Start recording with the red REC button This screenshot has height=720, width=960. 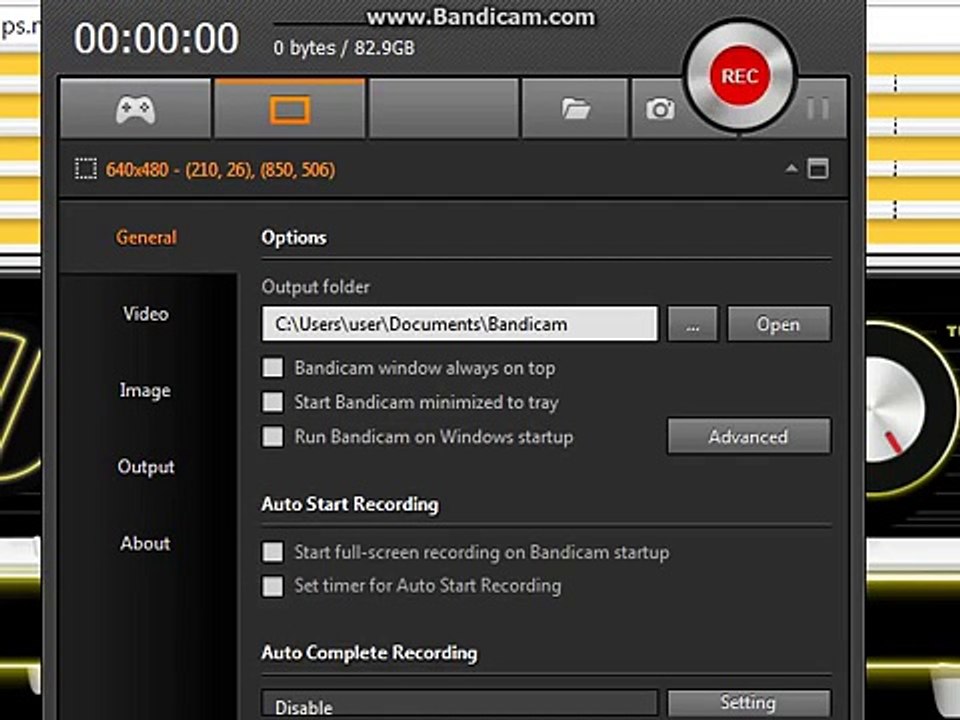(740, 76)
